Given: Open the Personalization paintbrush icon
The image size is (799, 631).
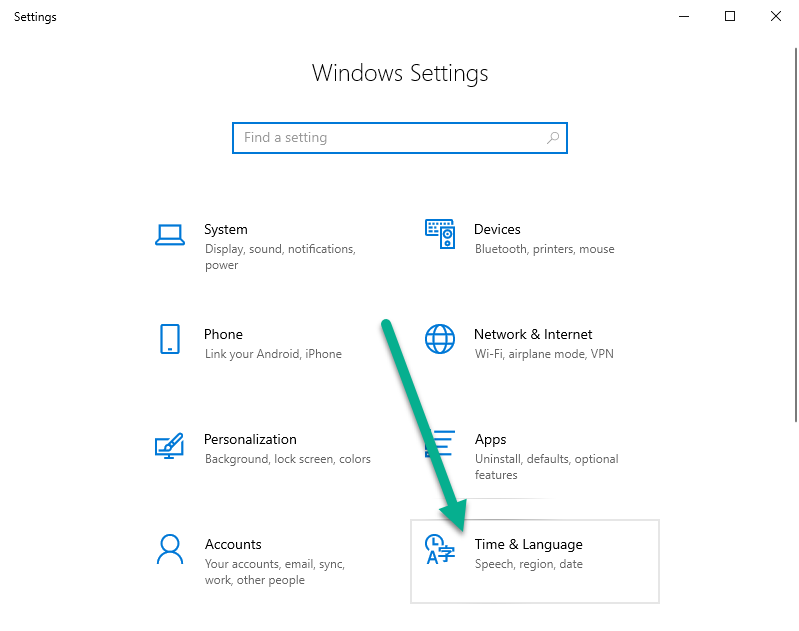Looking at the screenshot, I should [169, 445].
